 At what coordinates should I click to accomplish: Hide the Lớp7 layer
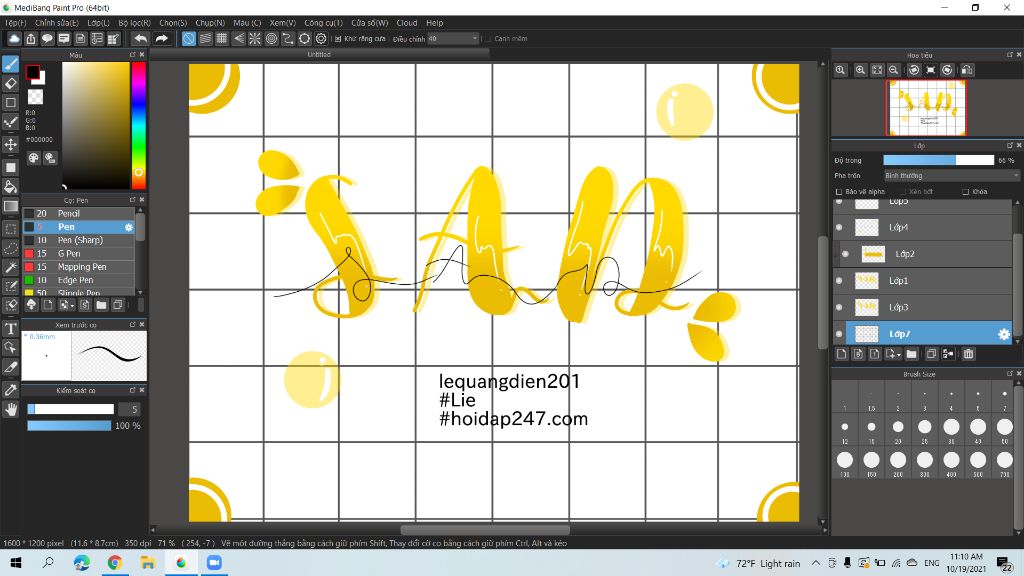pos(839,334)
